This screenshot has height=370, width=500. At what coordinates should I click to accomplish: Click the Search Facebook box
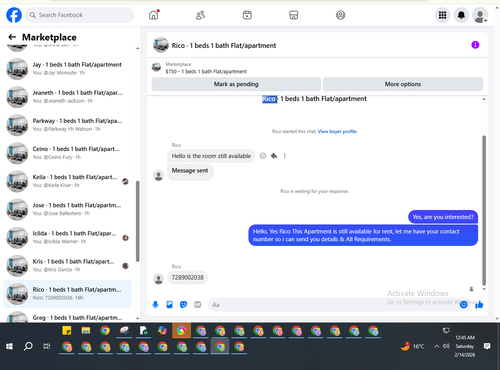point(80,15)
